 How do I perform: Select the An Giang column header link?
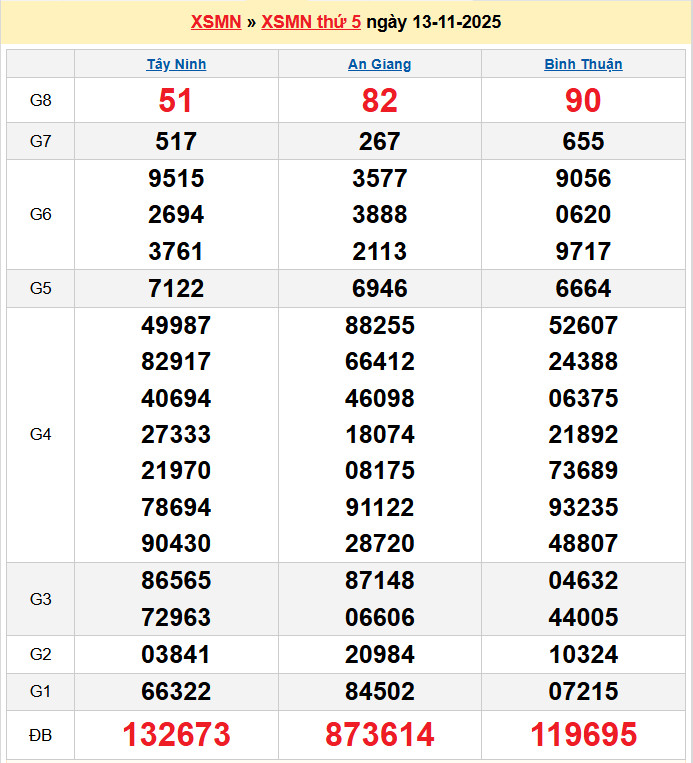pyautogui.click(x=379, y=64)
